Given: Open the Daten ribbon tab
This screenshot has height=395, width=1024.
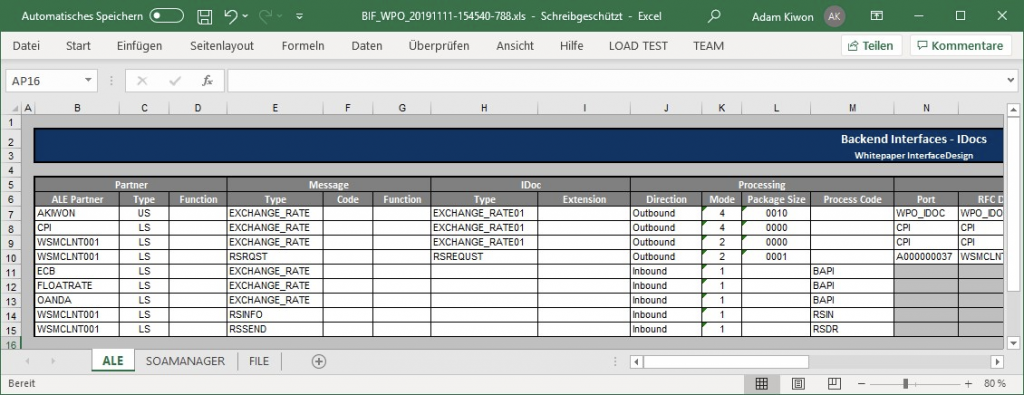Looking at the screenshot, I should click(367, 46).
